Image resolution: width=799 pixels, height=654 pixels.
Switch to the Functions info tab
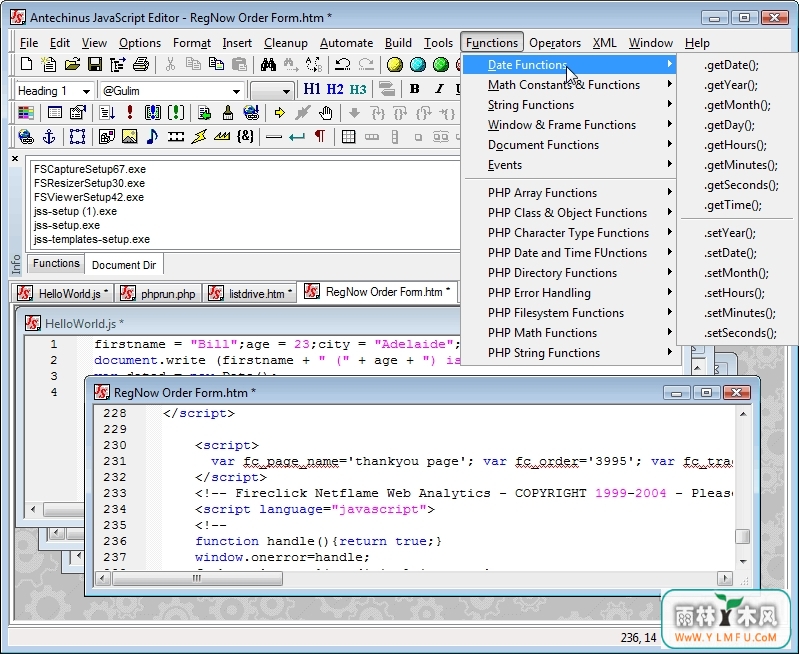pos(56,264)
